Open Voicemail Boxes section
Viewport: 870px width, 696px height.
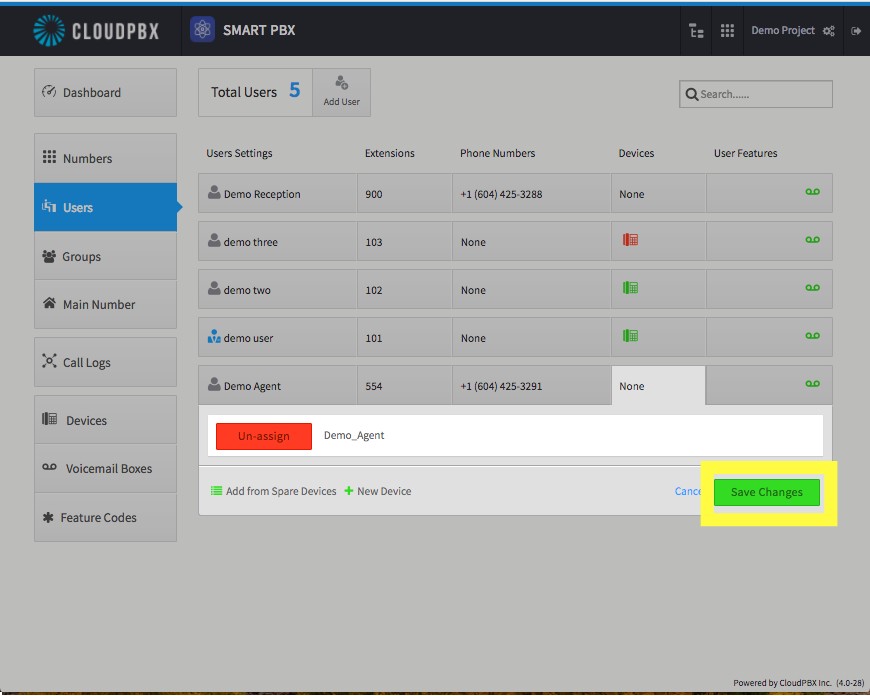coord(105,468)
